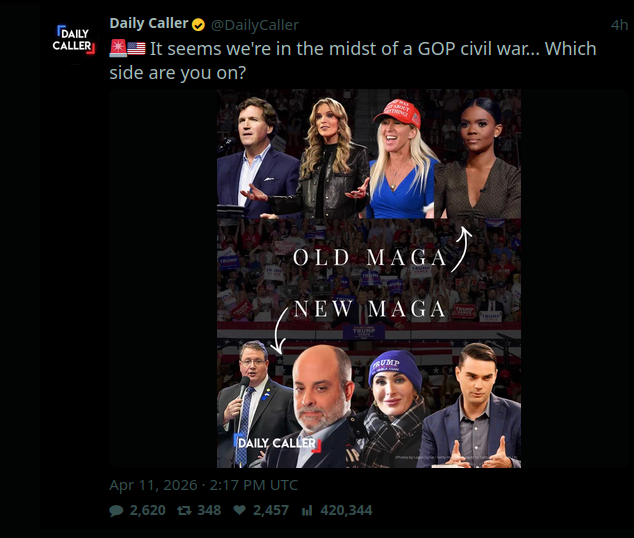Screen dimensions: 634x538
Task: Click the 2,457 likes count
Action: pyautogui.click(x=271, y=511)
